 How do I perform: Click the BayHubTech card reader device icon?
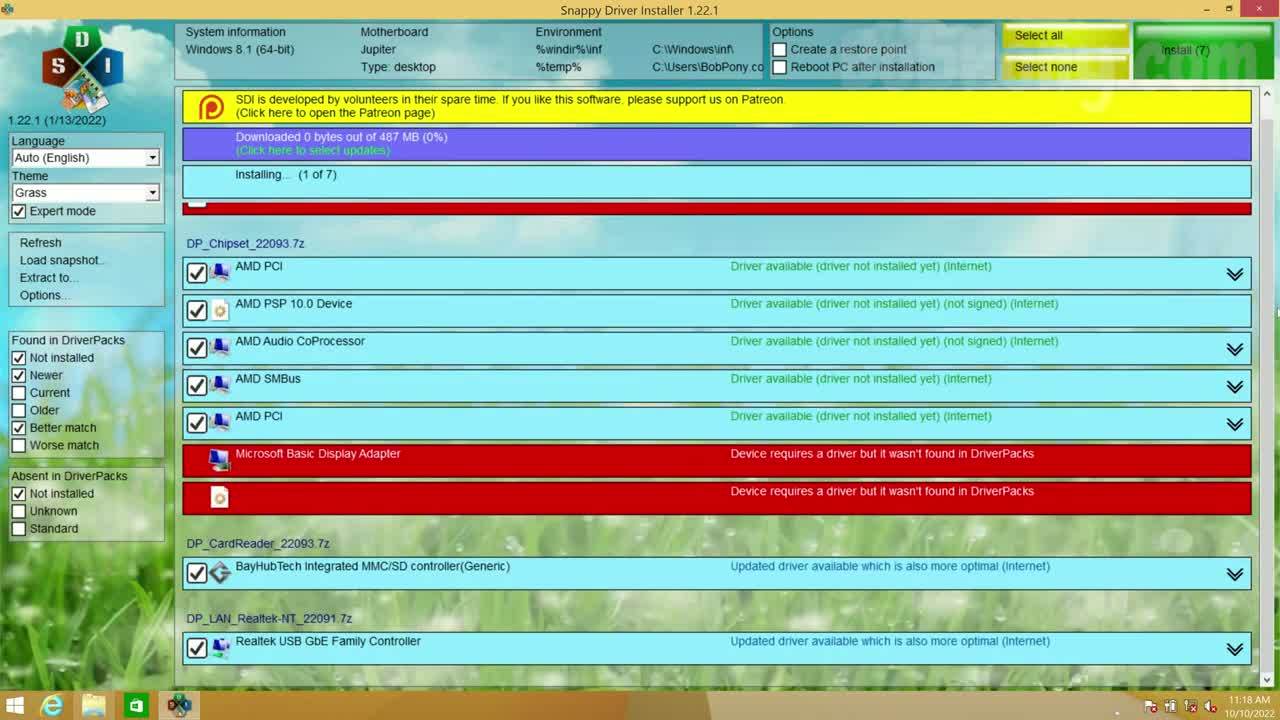[220, 573]
